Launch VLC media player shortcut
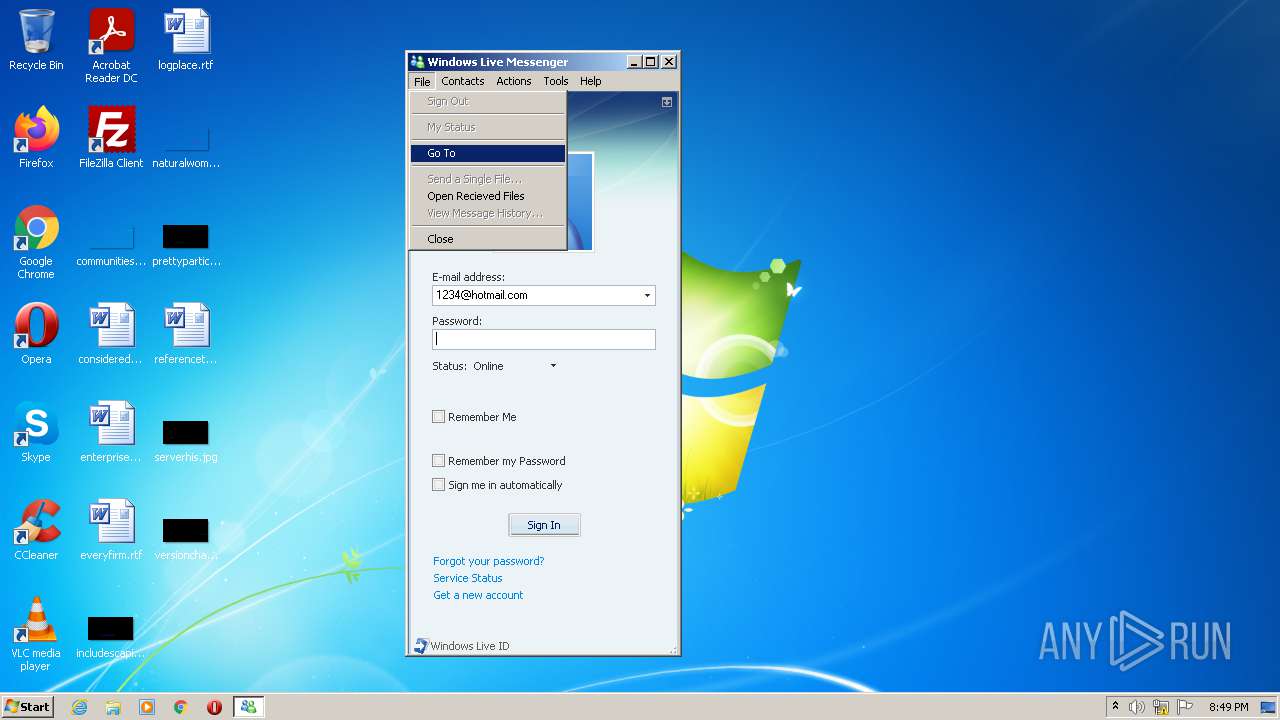Screen dimensions: 1280x720 click(x=36, y=634)
